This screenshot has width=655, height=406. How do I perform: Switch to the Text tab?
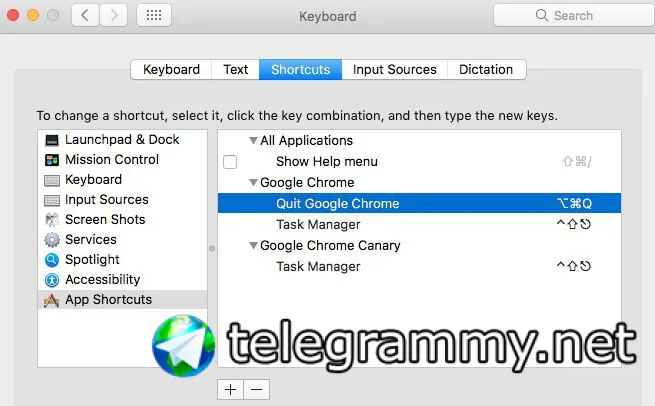[x=236, y=69]
